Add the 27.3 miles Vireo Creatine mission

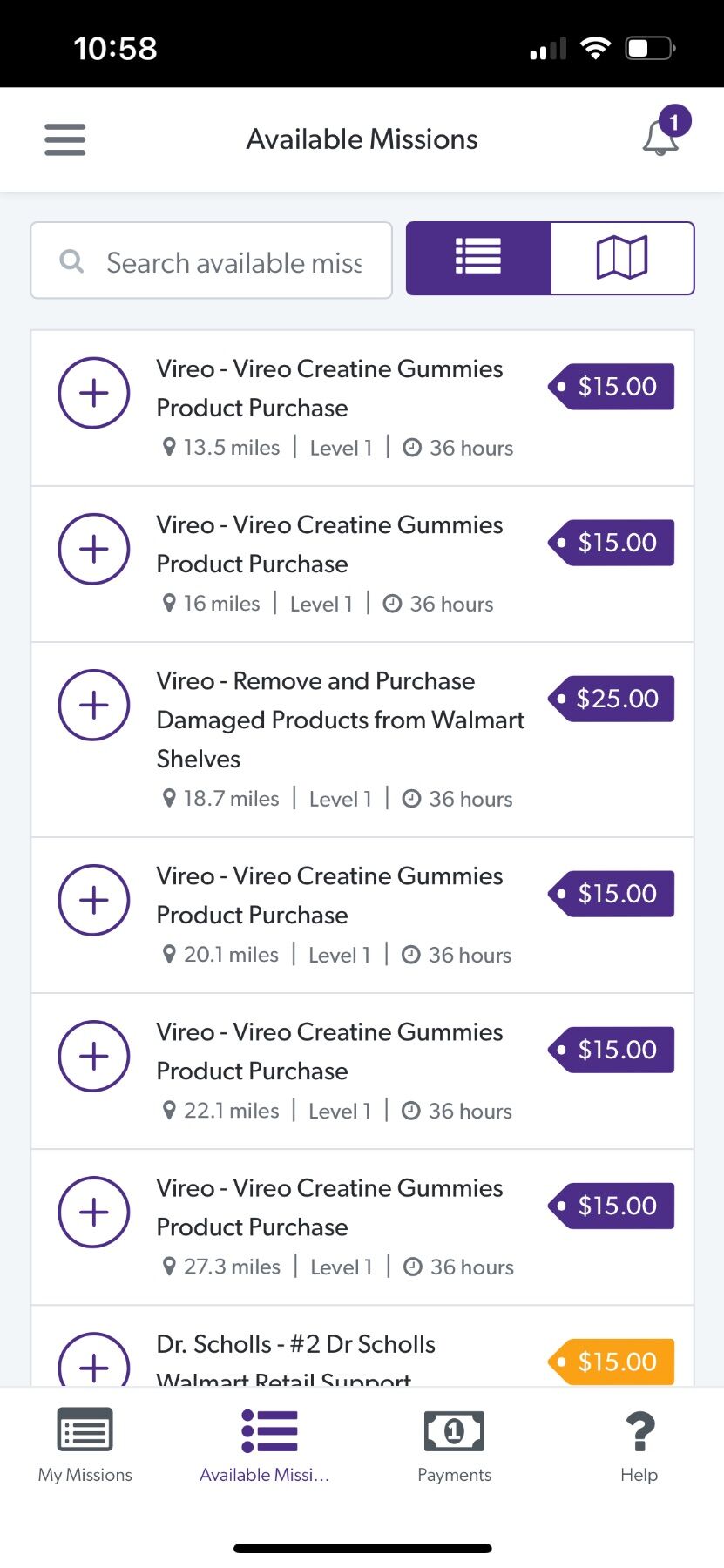(x=94, y=1212)
